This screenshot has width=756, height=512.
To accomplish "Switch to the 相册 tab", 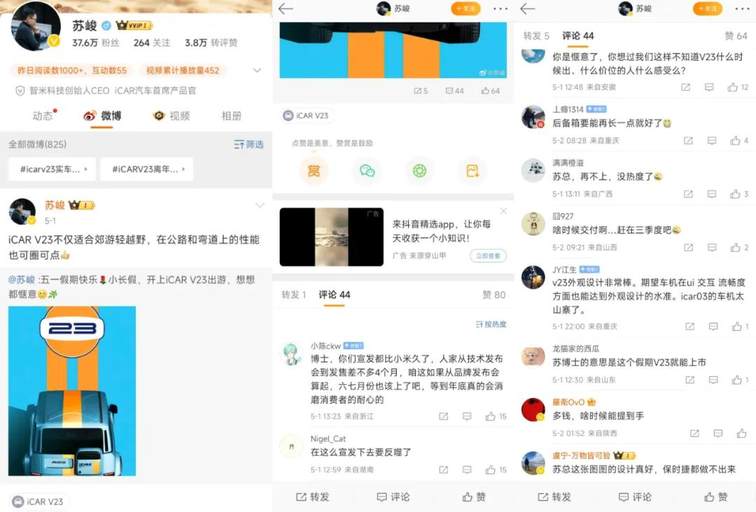I will [231, 116].
